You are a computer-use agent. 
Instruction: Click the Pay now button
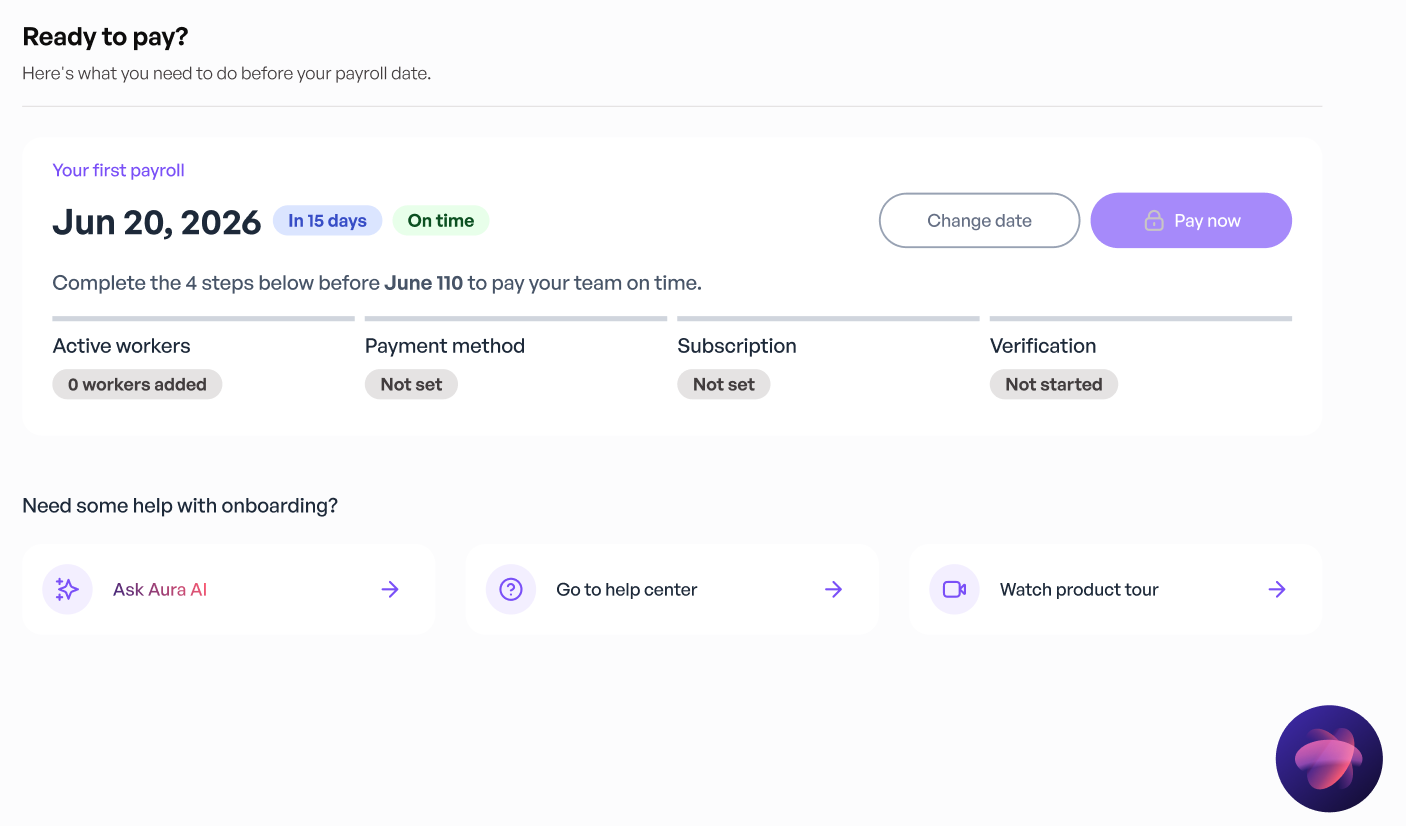click(1191, 220)
